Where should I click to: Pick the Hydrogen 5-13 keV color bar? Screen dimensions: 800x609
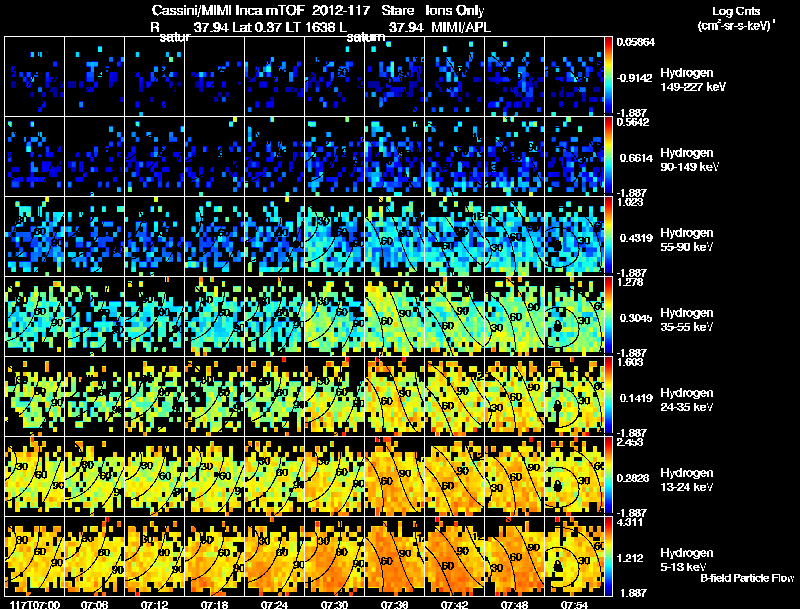click(608, 556)
